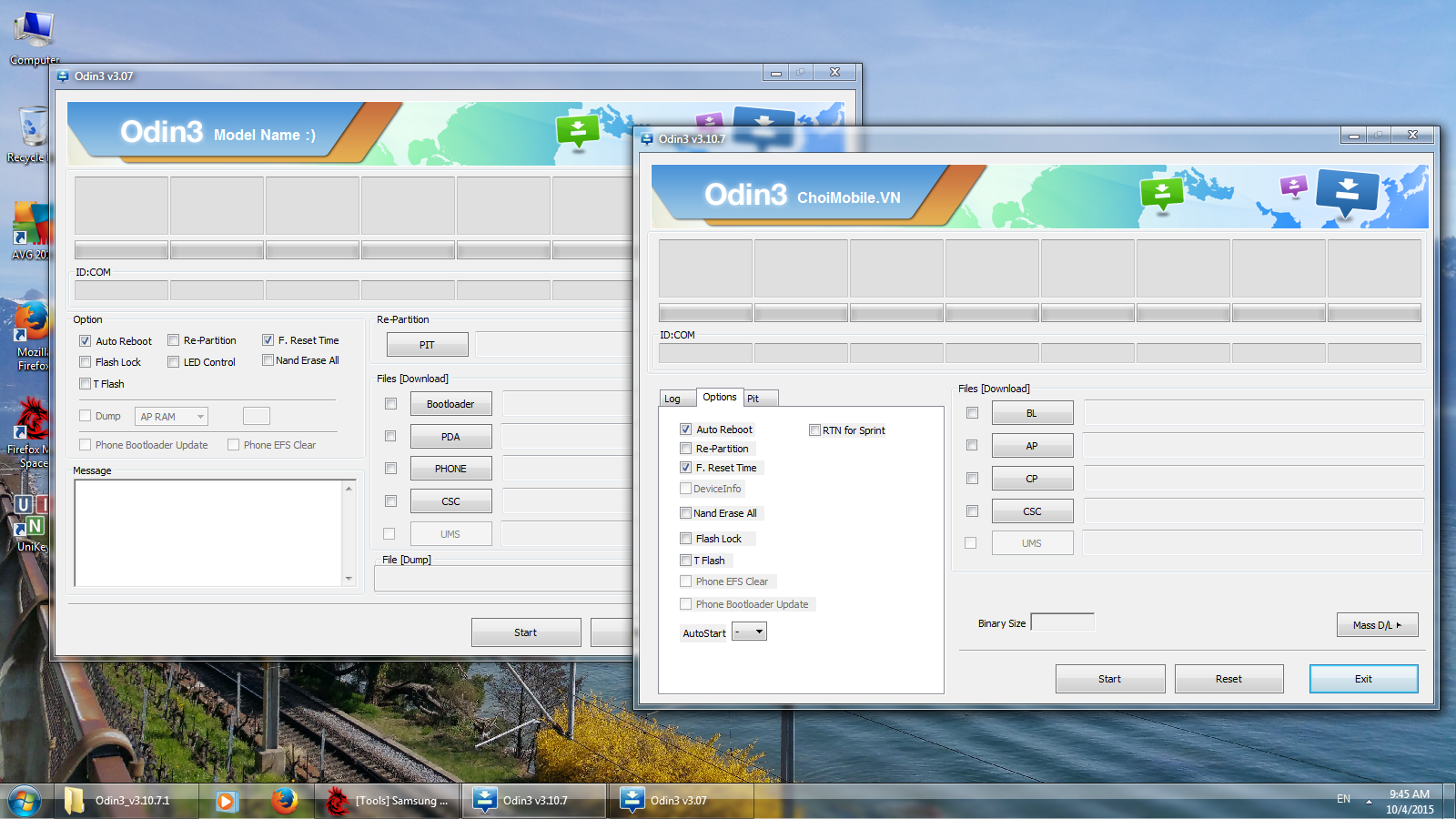Enable Re-Partition in the Odin3 v3.10.7 Options tab

click(686, 449)
